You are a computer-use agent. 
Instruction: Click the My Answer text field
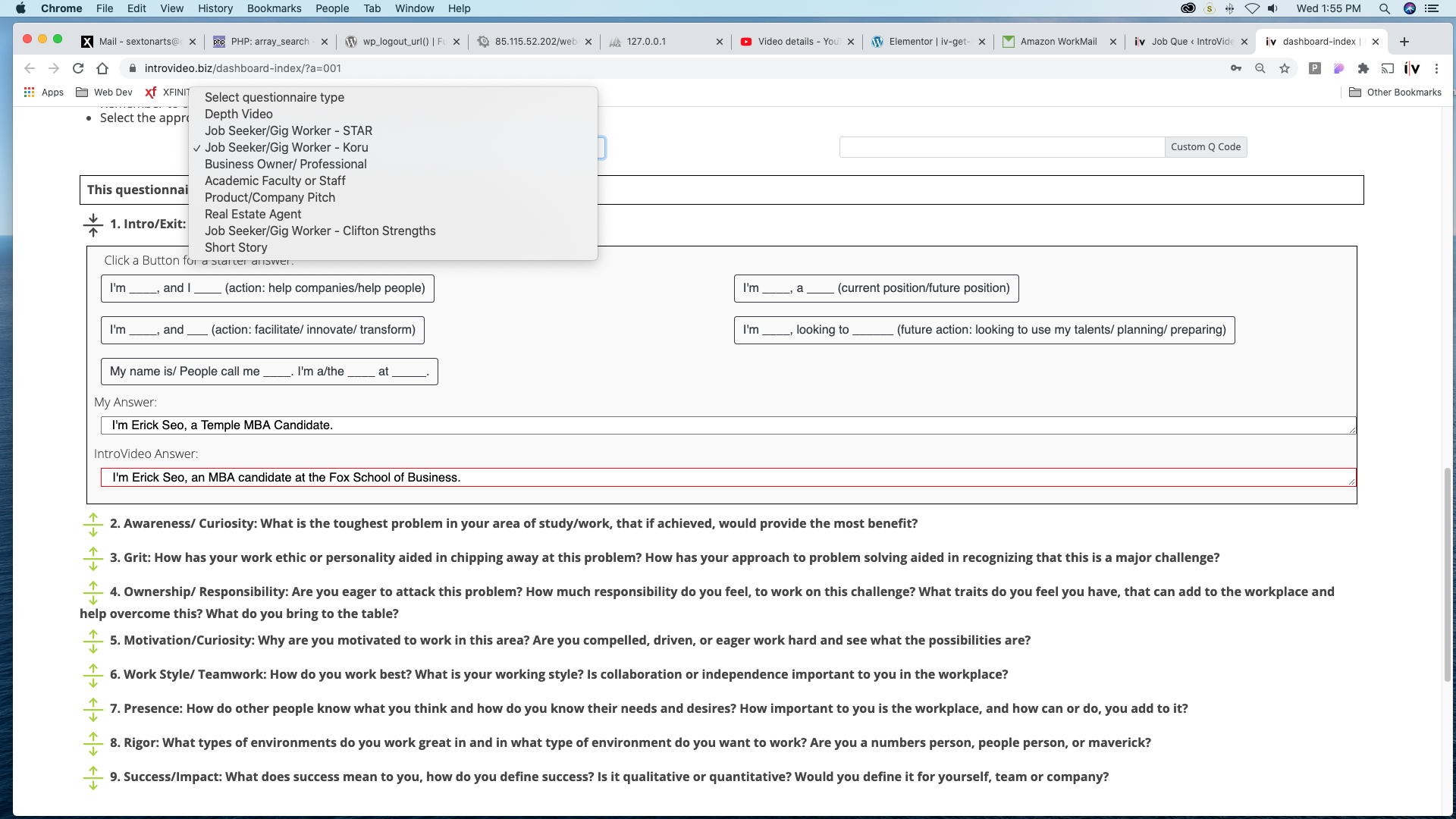tap(728, 425)
